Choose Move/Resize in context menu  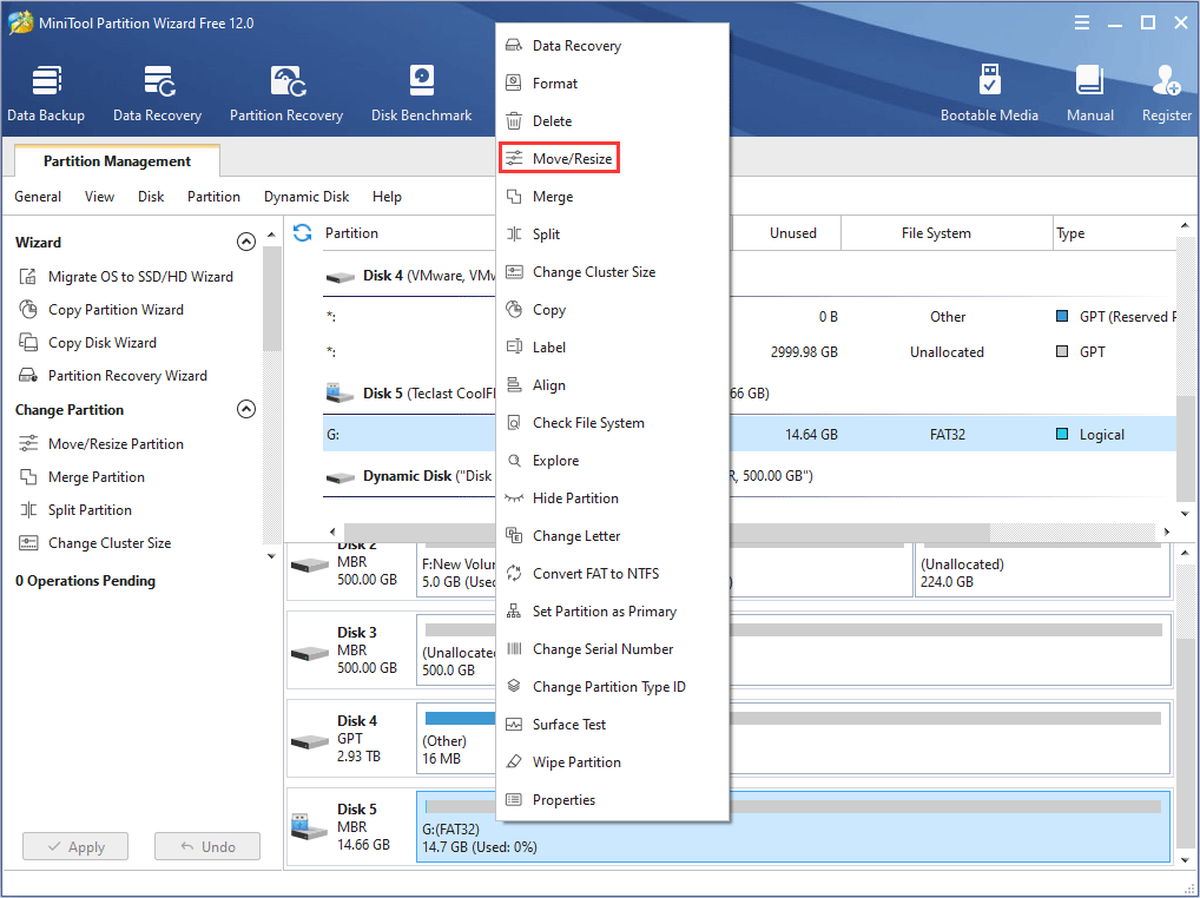click(560, 159)
